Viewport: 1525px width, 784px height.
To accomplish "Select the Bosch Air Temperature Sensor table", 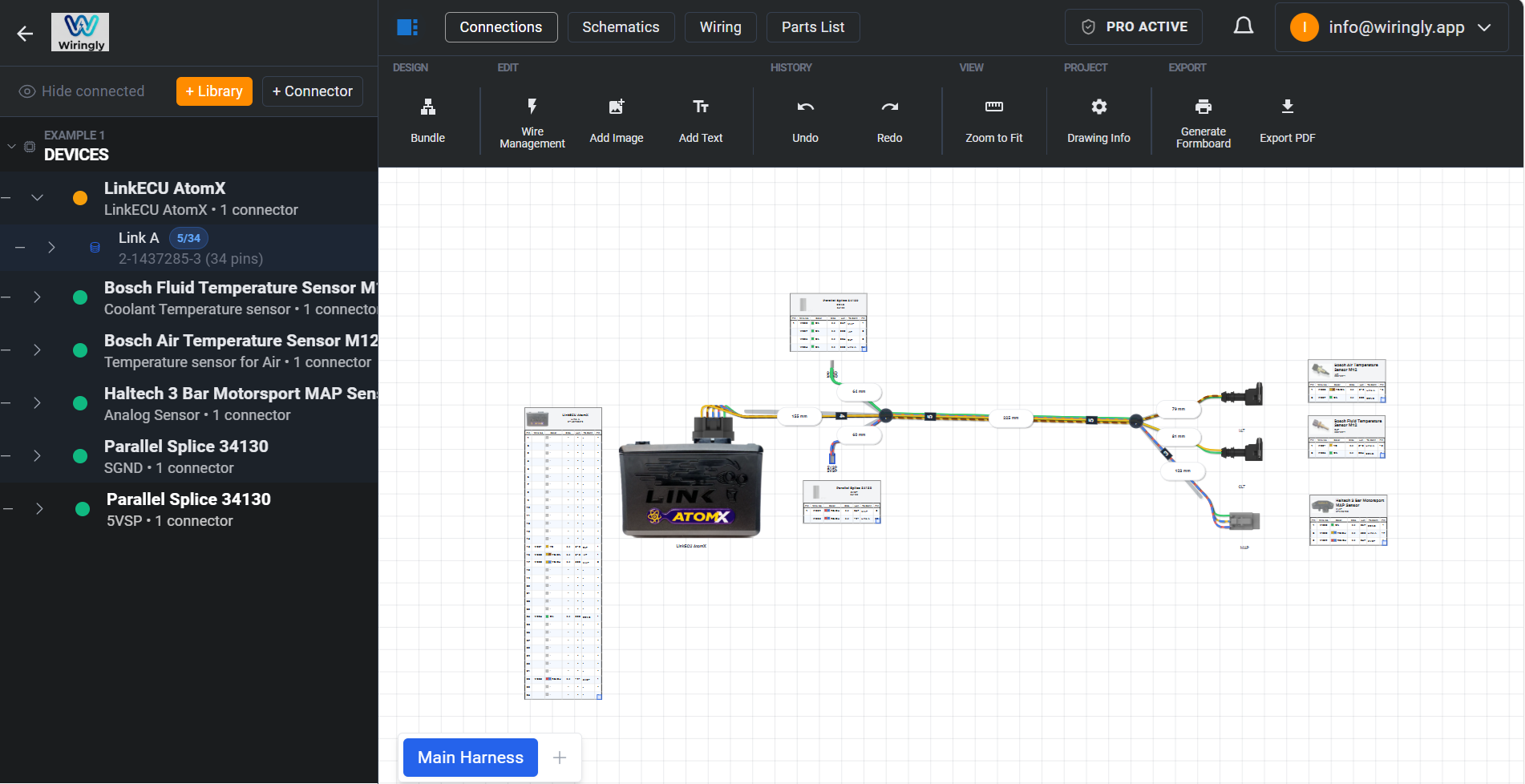I will click(1347, 382).
